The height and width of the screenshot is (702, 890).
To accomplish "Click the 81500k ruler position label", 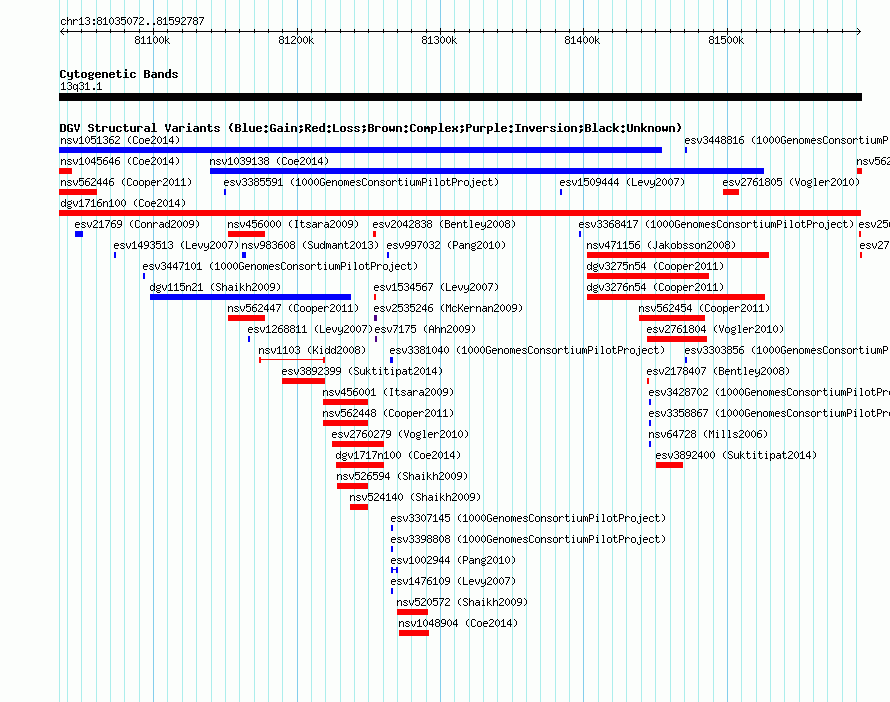I will [x=726, y=40].
